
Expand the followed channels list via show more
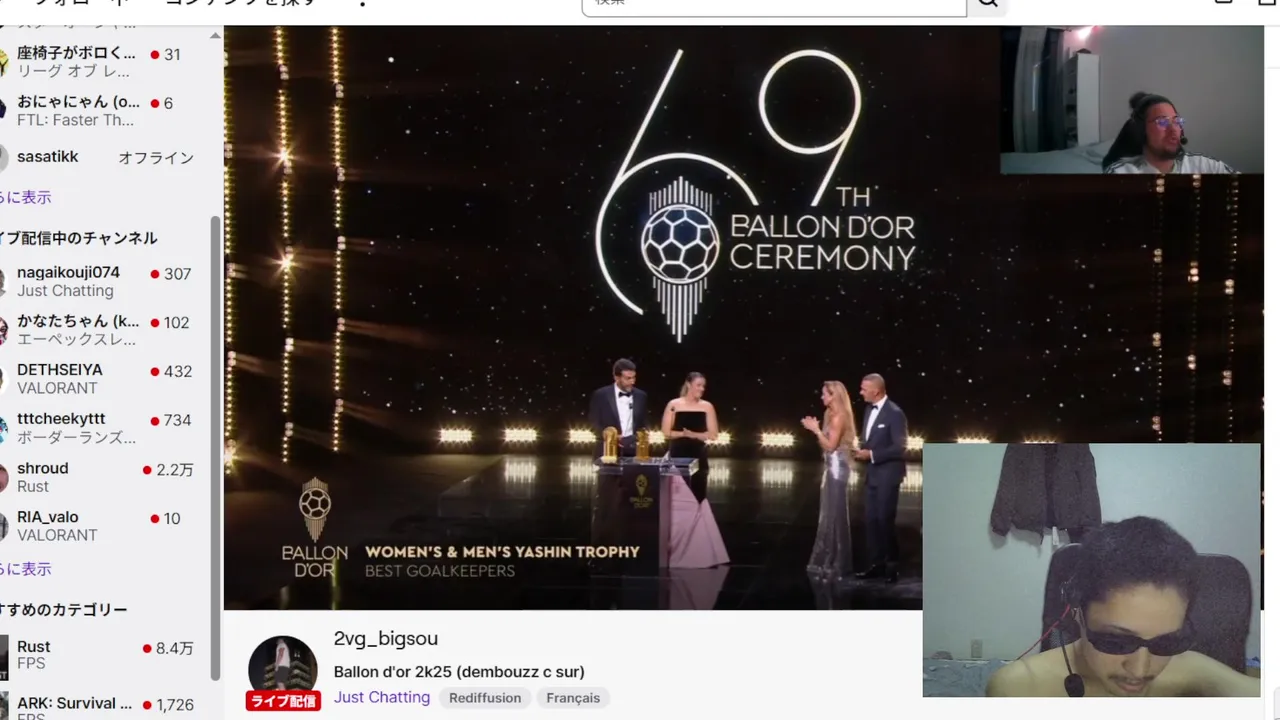(25, 197)
